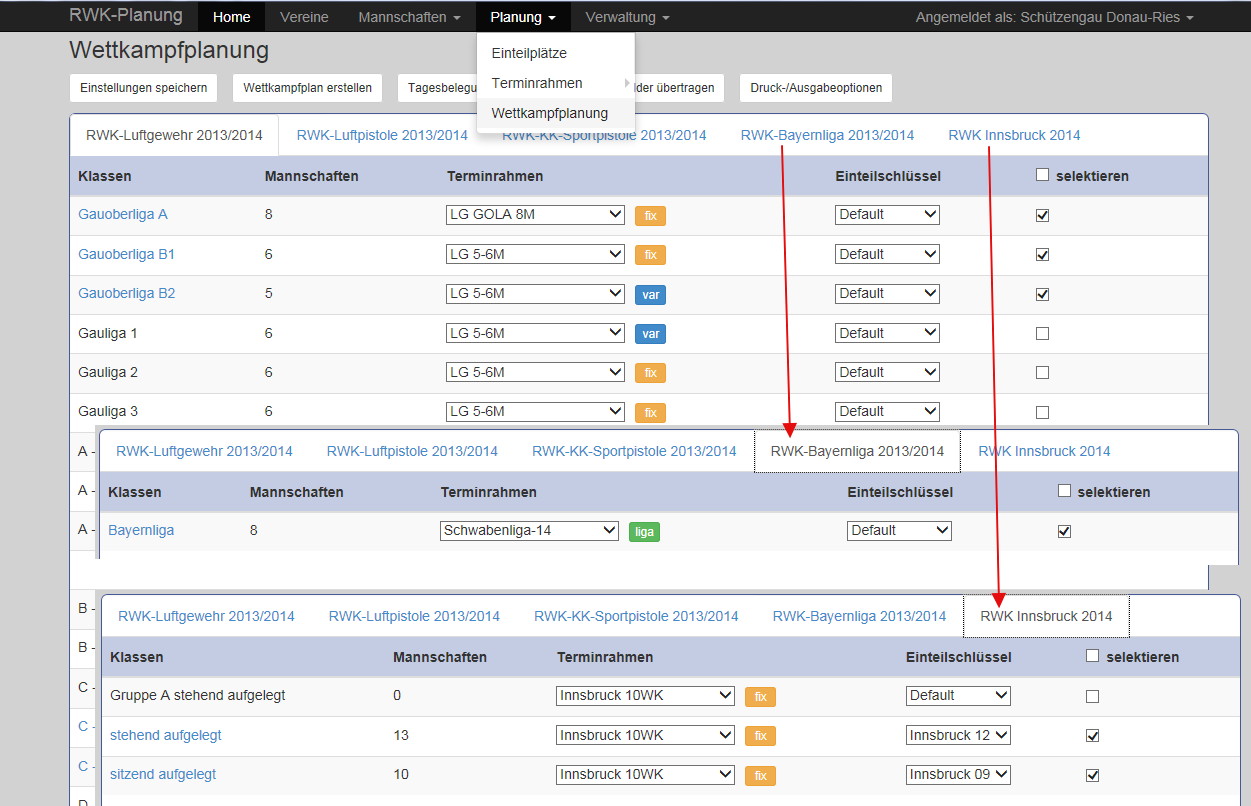The height and width of the screenshot is (806, 1251).
Task: Click the fix badge in Gauoberliga A row
Action: tap(650, 215)
